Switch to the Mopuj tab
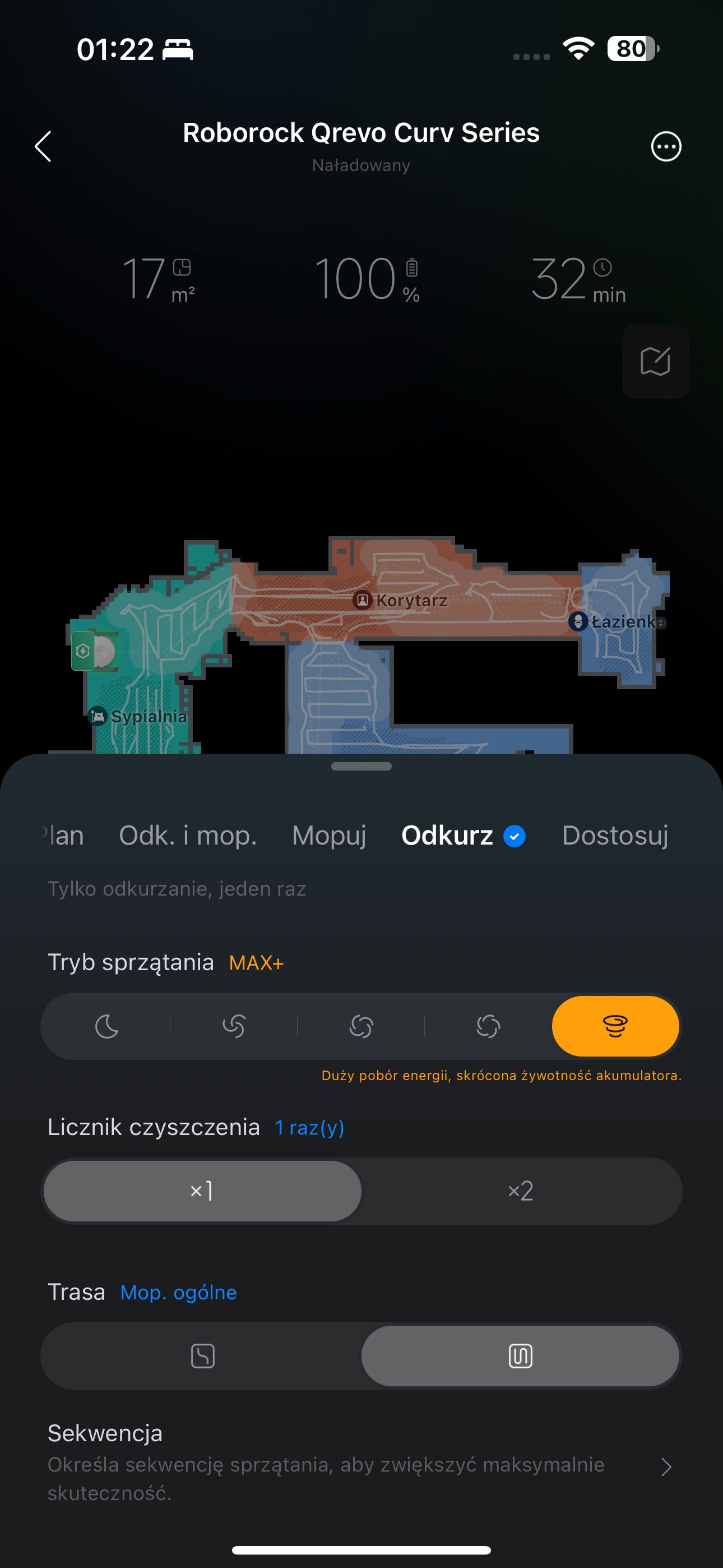 click(x=329, y=835)
